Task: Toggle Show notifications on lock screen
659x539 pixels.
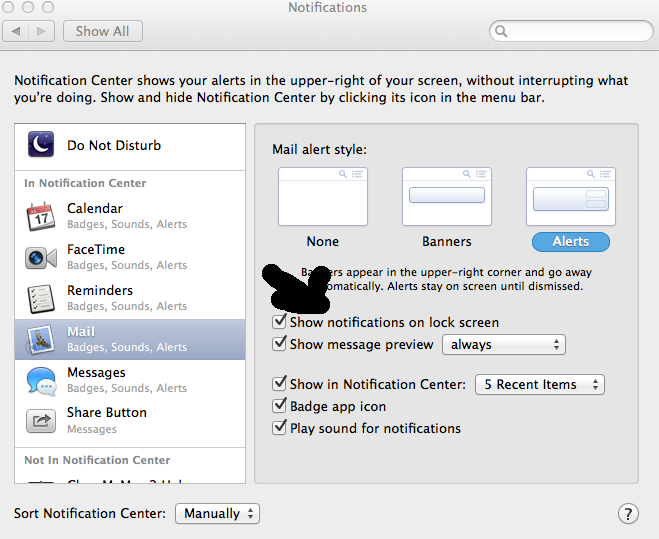Action: point(279,322)
